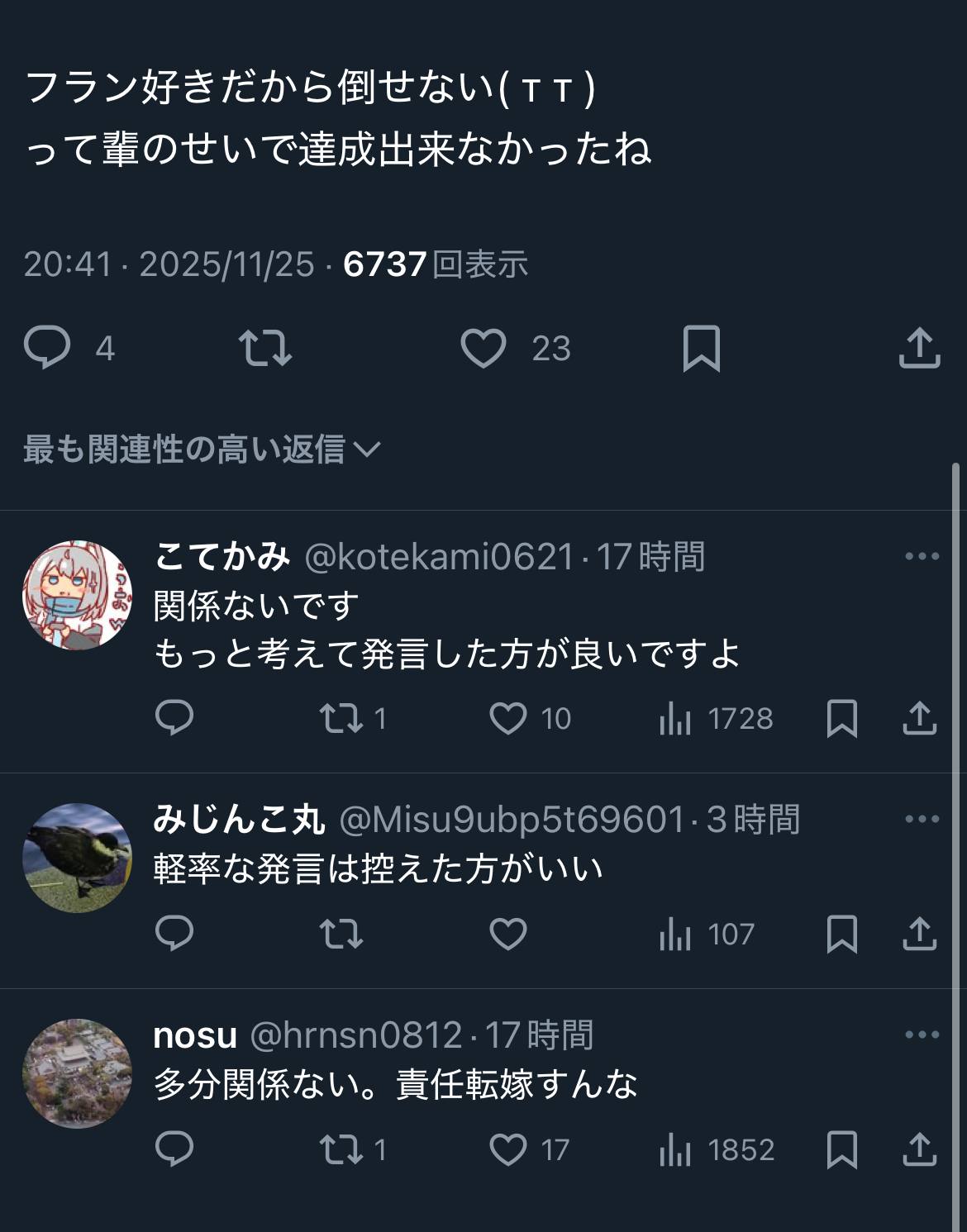Share the main post
967x1232 pixels.
(x=919, y=348)
